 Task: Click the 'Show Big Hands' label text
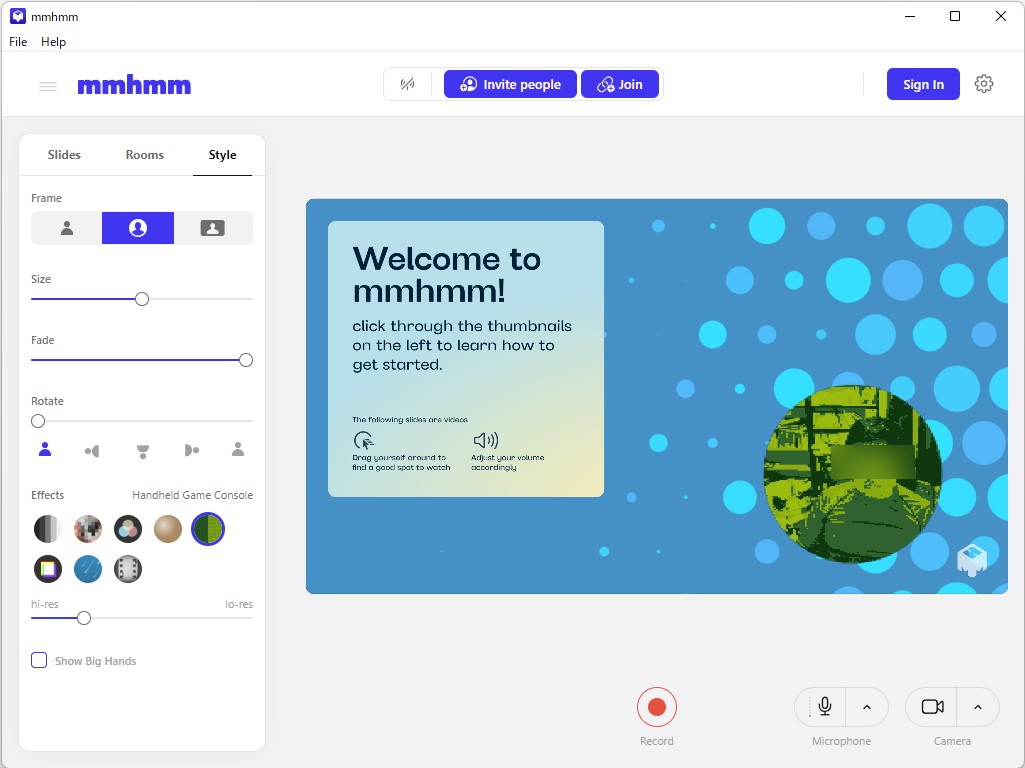(x=95, y=661)
